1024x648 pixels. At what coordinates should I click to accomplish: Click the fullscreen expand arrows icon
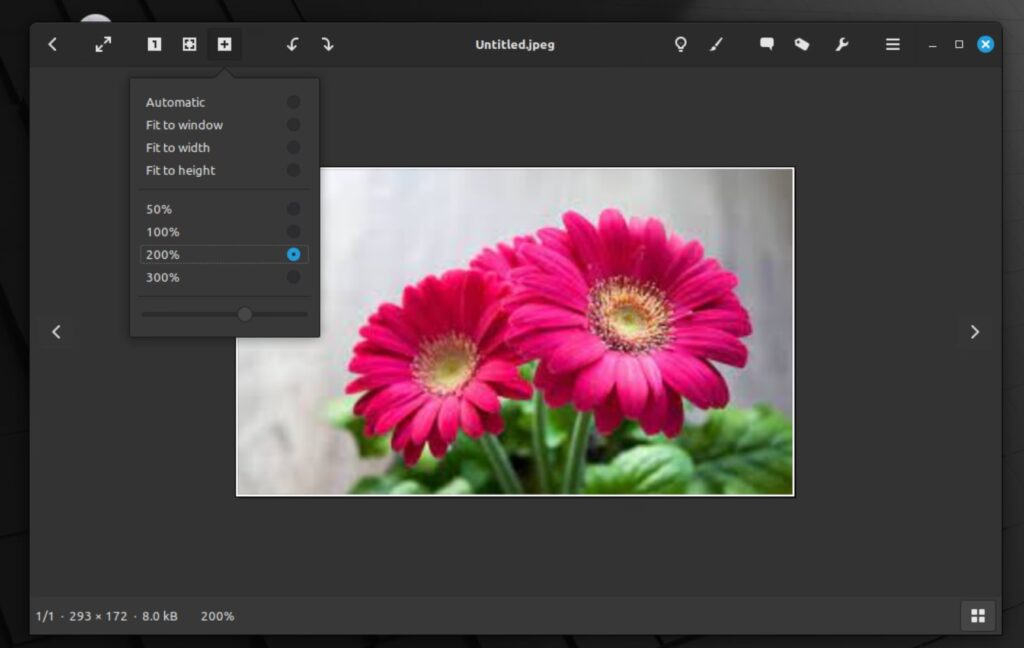(x=103, y=44)
